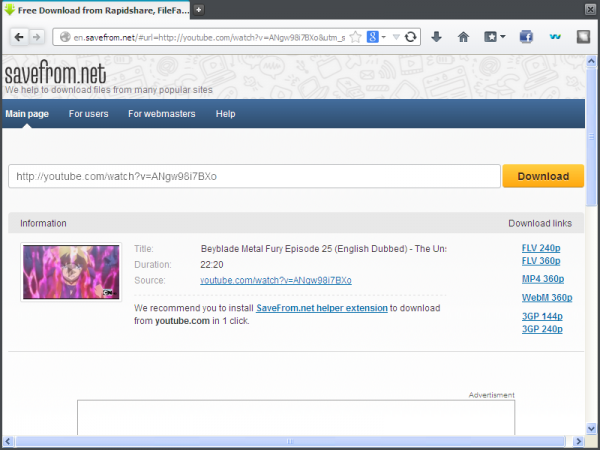Image resolution: width=600 pixels, height=450 pixels.
Task: Download the WebM 360p link
Action: point(547,297)
